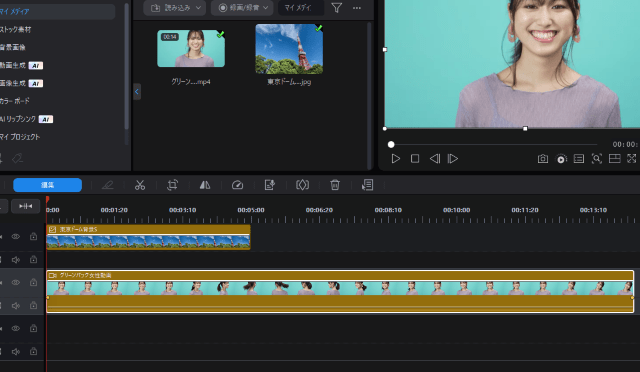This screenshot has width=640, height=372.
Task: Open AIリップシンク in the sidebar
Action: click(26, 119)
